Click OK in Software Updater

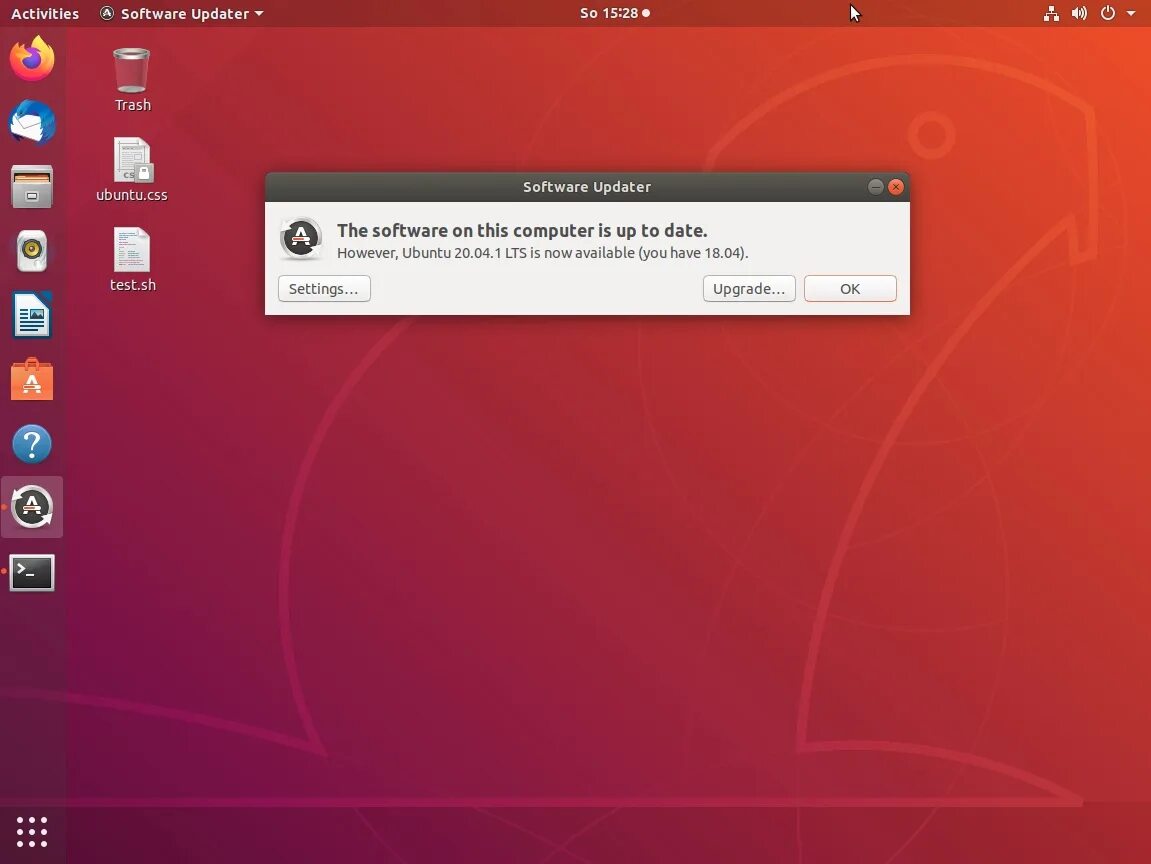(850, 288)
